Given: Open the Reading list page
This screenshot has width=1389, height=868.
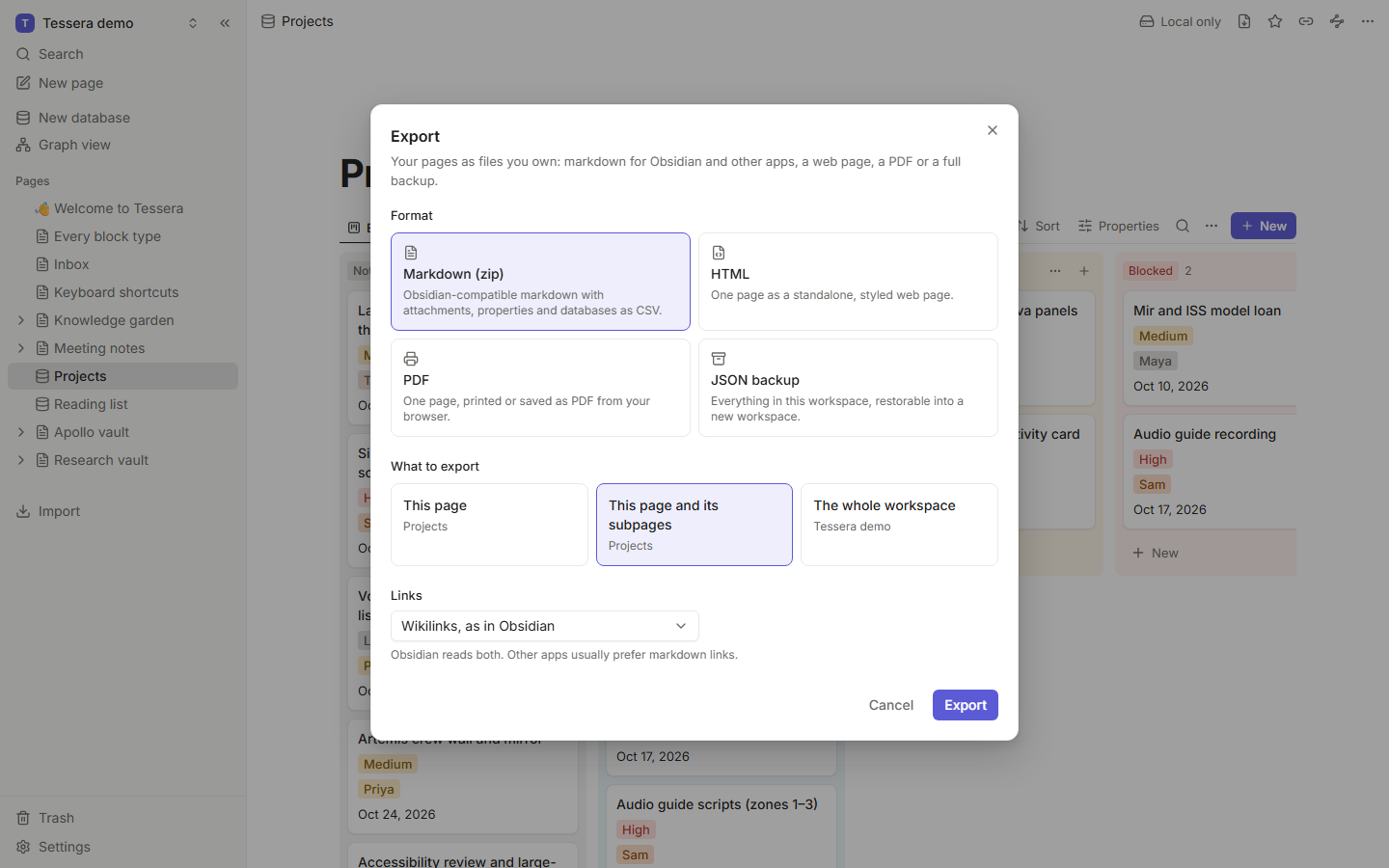Looking at the screenshot, I should tap(123, 404).
